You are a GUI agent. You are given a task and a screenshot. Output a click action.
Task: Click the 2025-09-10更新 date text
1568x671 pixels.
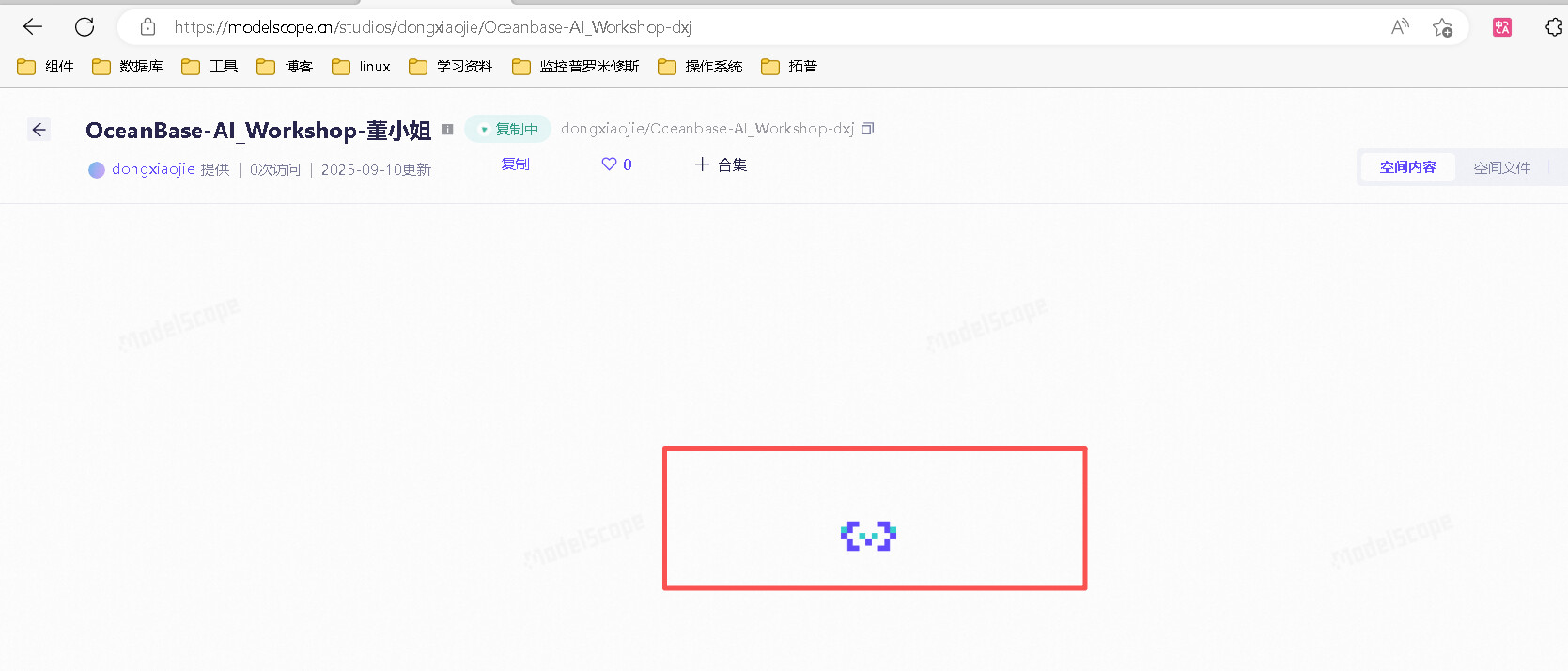pos(376,170)
